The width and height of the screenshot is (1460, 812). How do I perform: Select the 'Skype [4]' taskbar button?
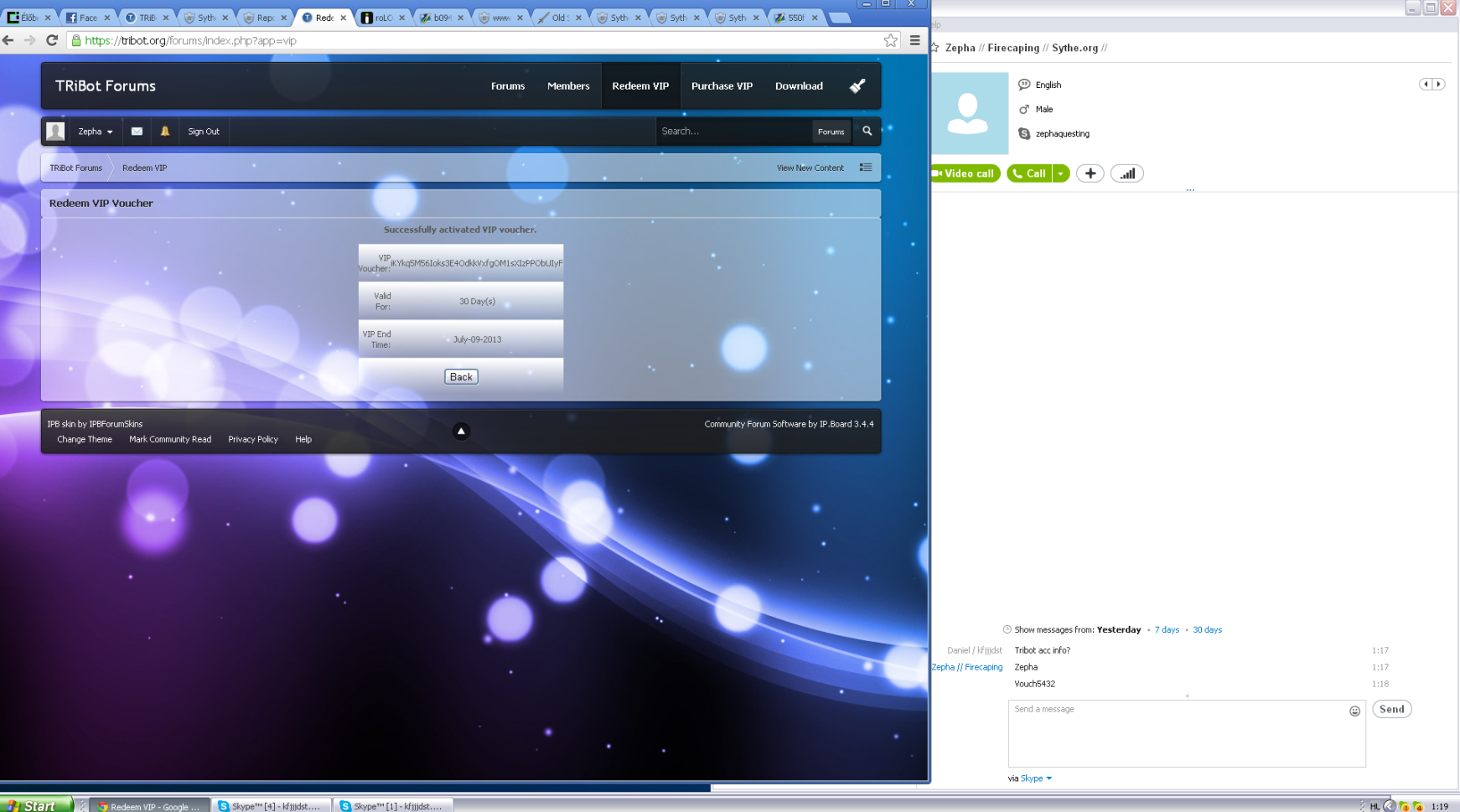point(271,806)
